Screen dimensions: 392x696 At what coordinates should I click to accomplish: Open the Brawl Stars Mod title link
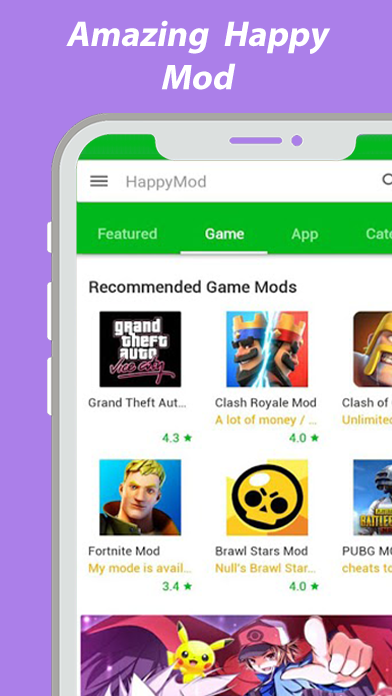pyautogui.click(x=261, y=551)
